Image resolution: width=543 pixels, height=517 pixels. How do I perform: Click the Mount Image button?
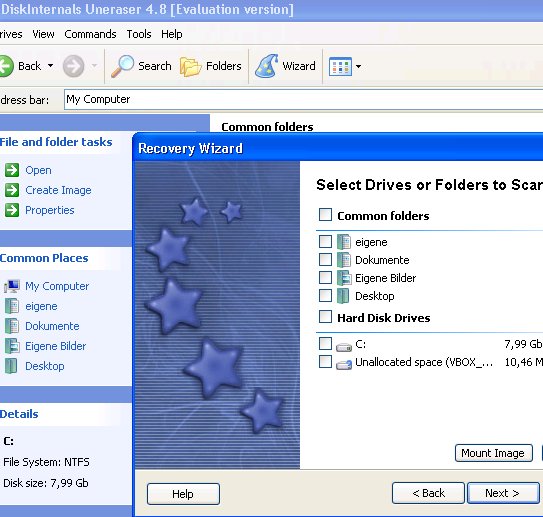[493, 453]
